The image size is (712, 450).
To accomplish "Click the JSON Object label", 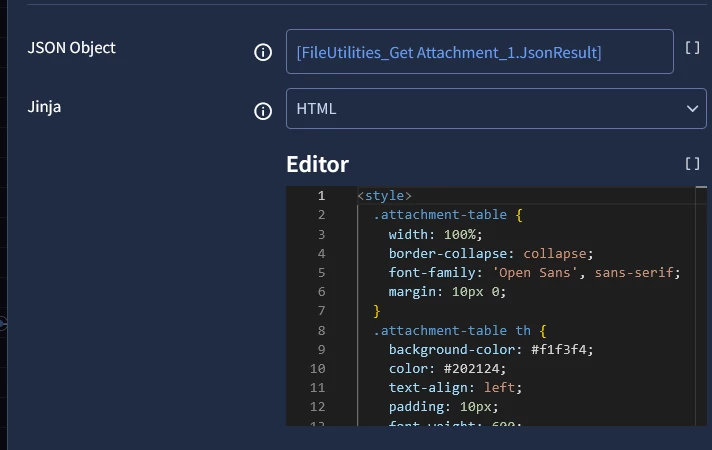I will pos(71,48).
